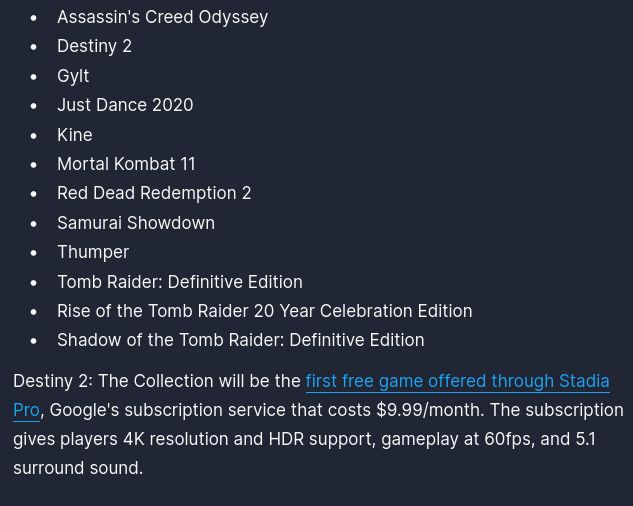Open the "first free game offered through Stadia Pro" link
633x506 pixels.
(x=457, y=381)
